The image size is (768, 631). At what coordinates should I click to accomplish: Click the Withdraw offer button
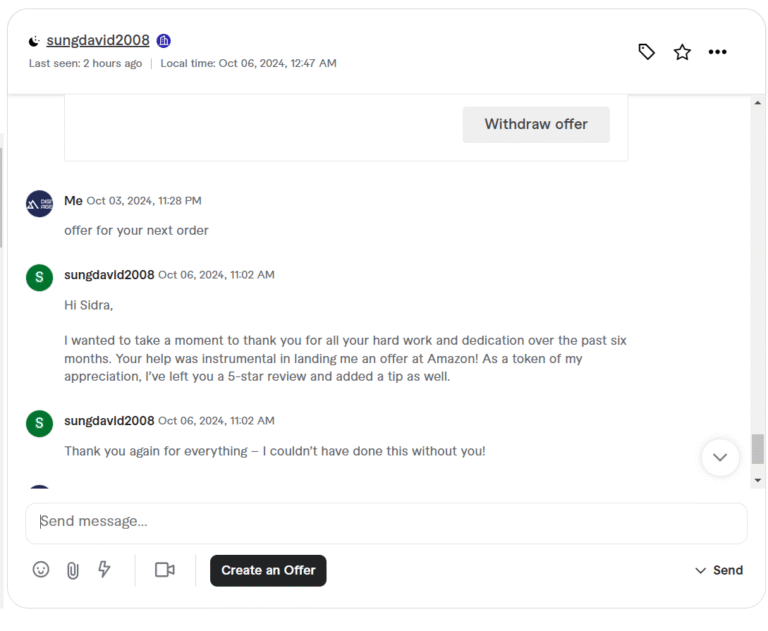[x=536, y=125]
